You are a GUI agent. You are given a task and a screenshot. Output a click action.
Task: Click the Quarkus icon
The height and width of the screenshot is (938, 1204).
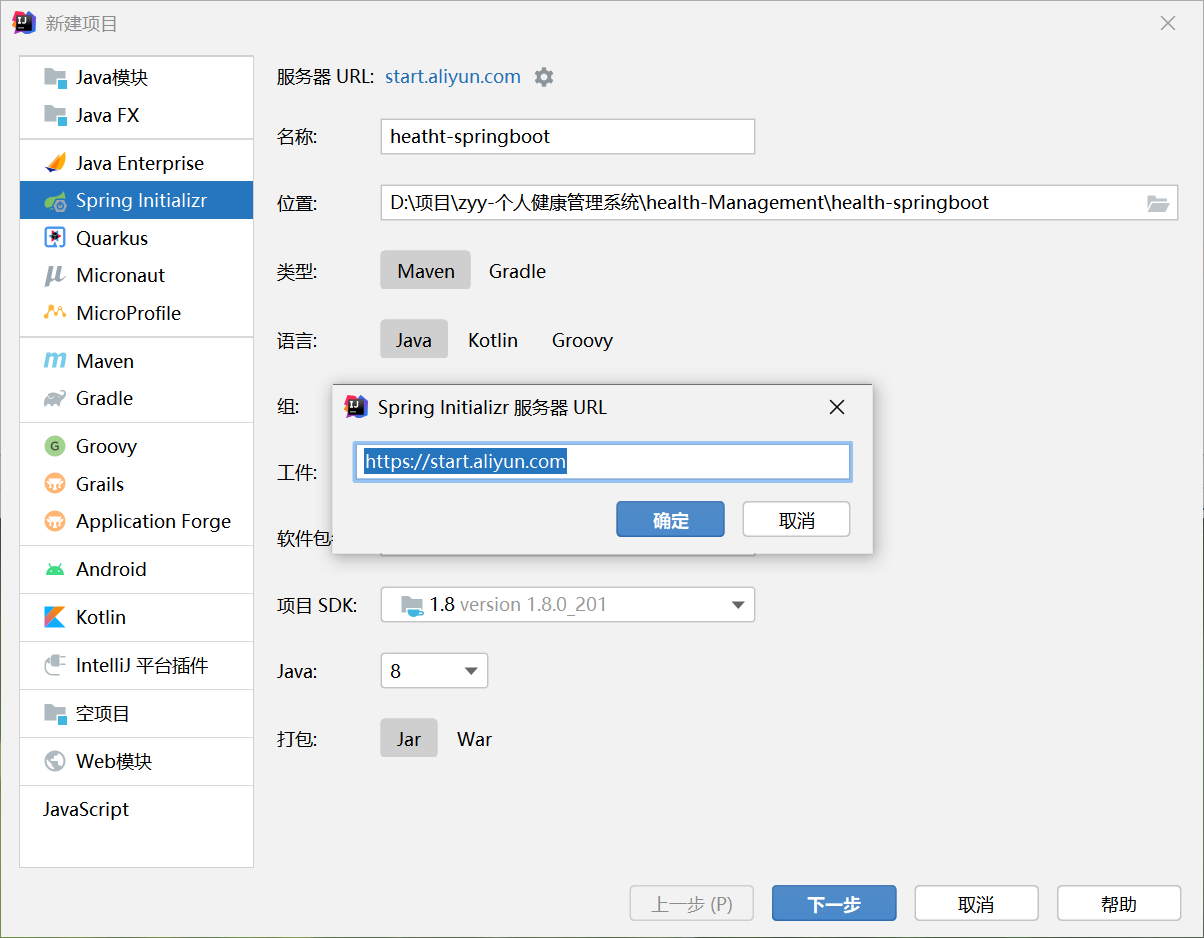pyautogui.click(x=55, y=238)
